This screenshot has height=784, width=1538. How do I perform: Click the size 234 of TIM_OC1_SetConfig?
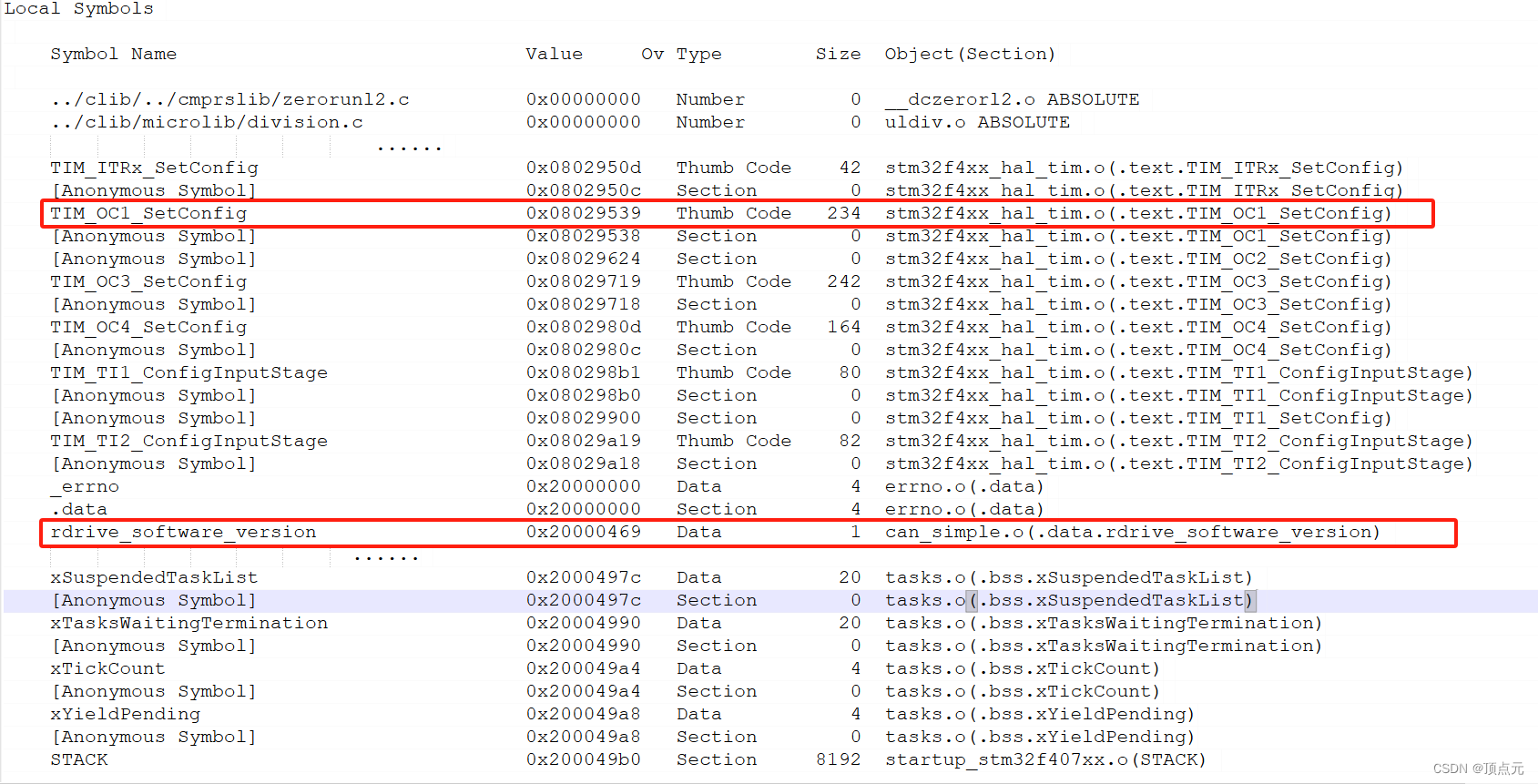(844, 213)
